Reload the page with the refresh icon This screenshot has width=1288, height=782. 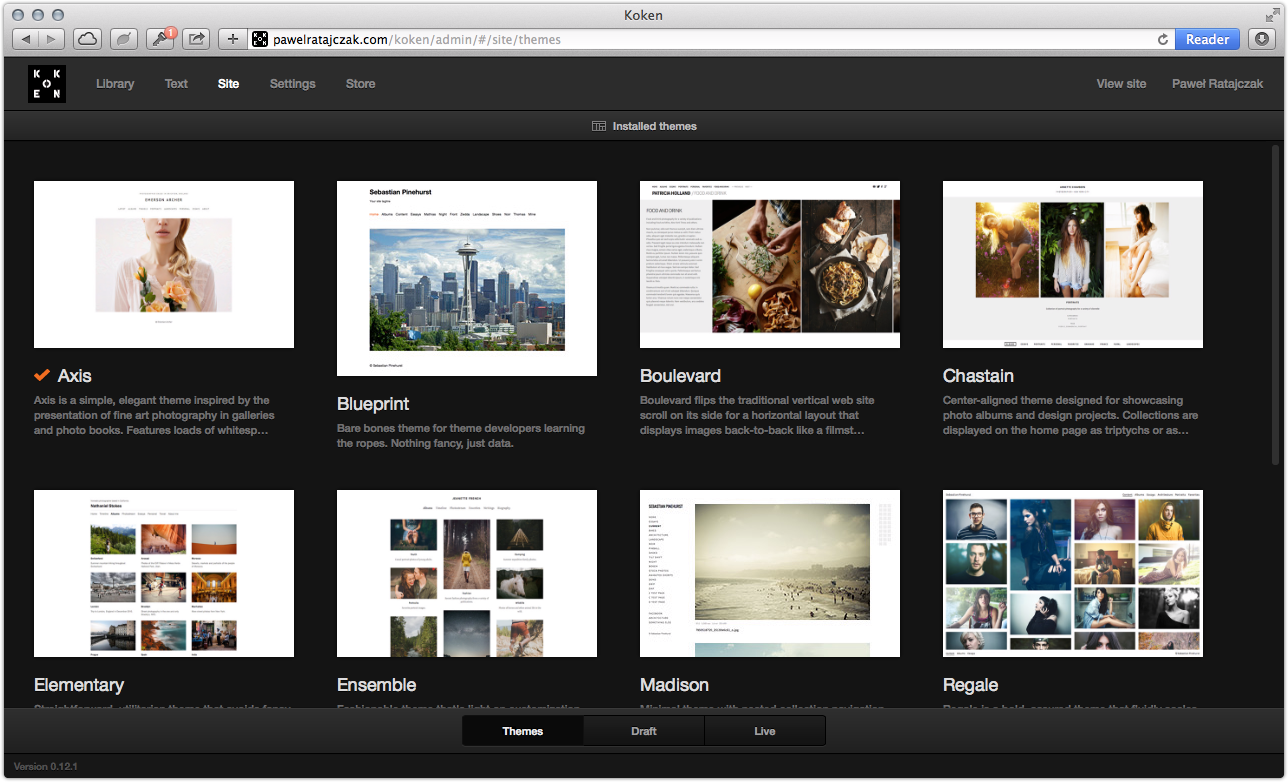[1163, 40]
